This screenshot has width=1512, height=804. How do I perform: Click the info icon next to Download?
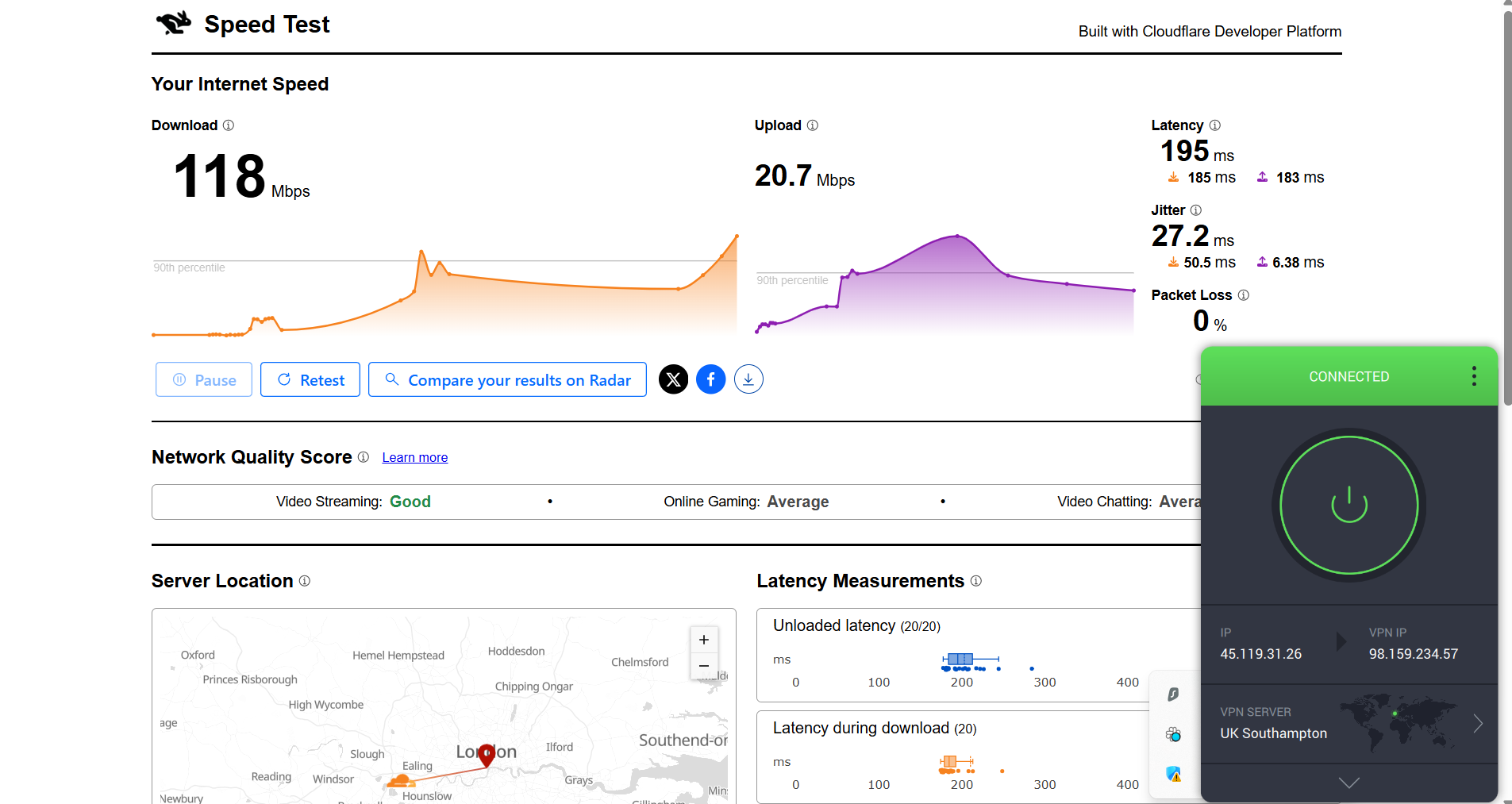click(x=228, y=125)
